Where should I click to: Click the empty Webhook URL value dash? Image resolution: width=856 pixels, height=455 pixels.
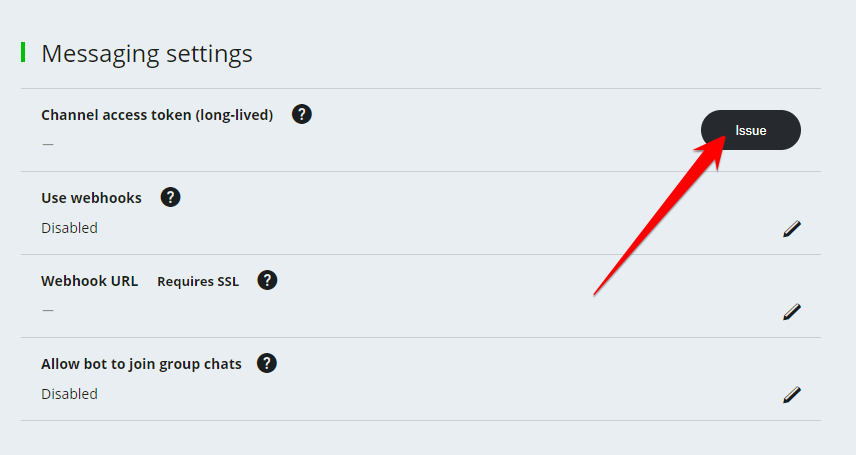[47, 310]
